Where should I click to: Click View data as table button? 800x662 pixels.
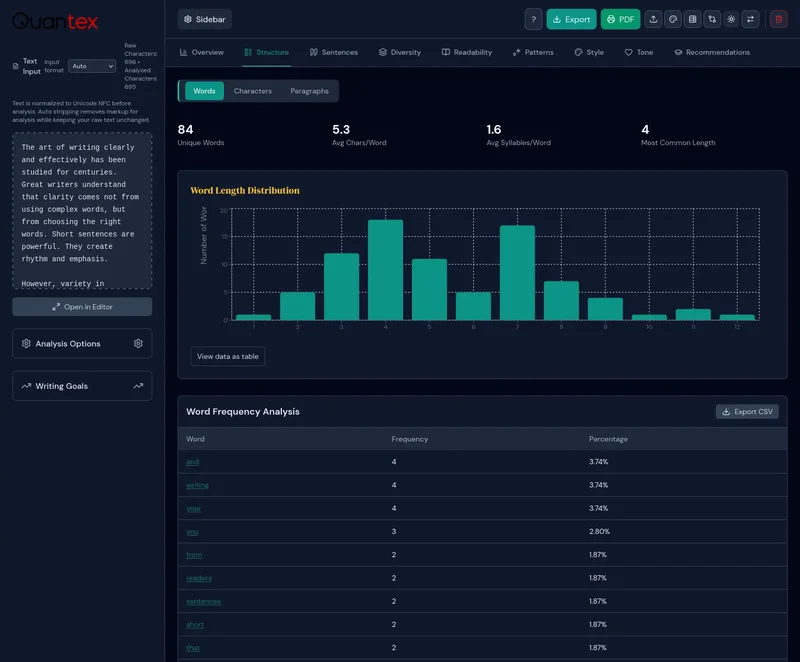pyautogui.click(x=228, y=356)
